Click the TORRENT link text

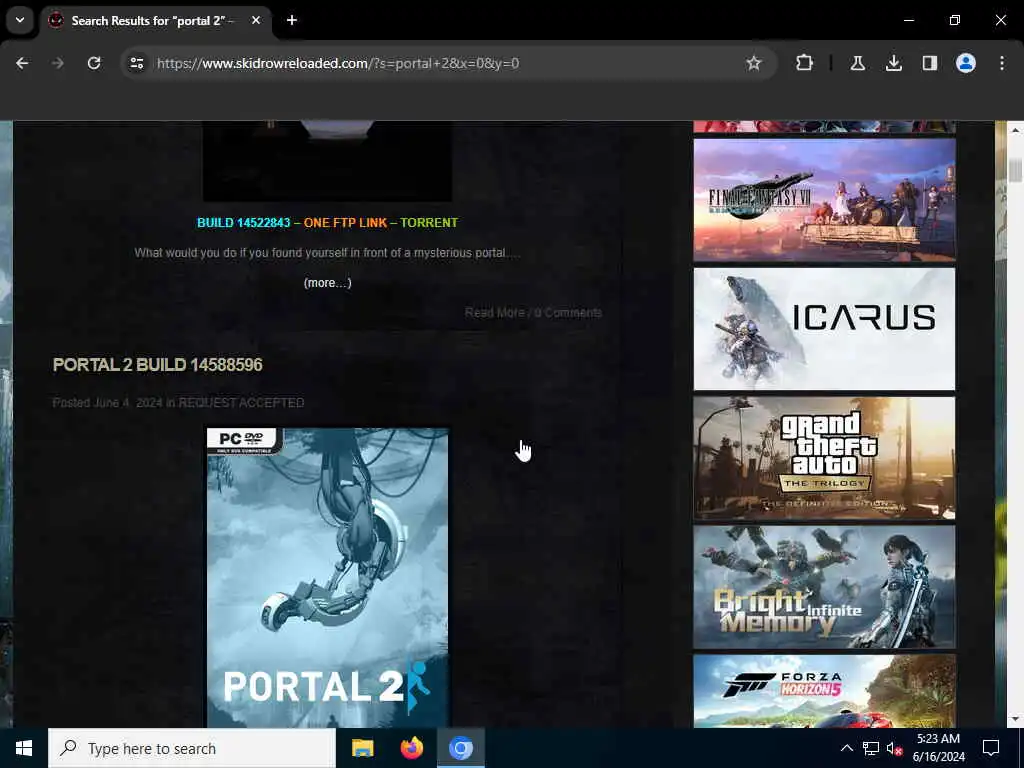tap(429, 223)
